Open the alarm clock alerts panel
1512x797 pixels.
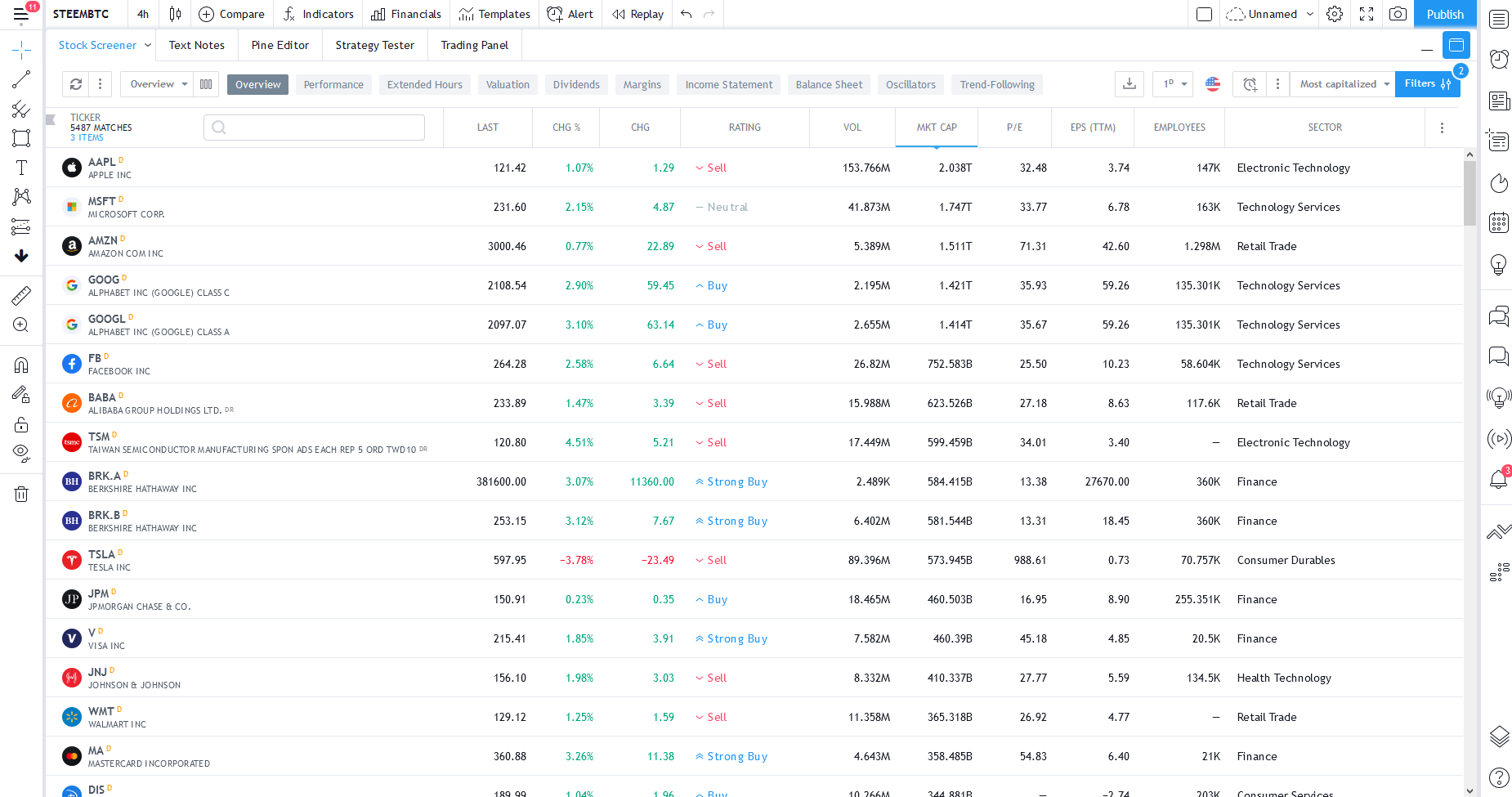tap(1499, 59)
